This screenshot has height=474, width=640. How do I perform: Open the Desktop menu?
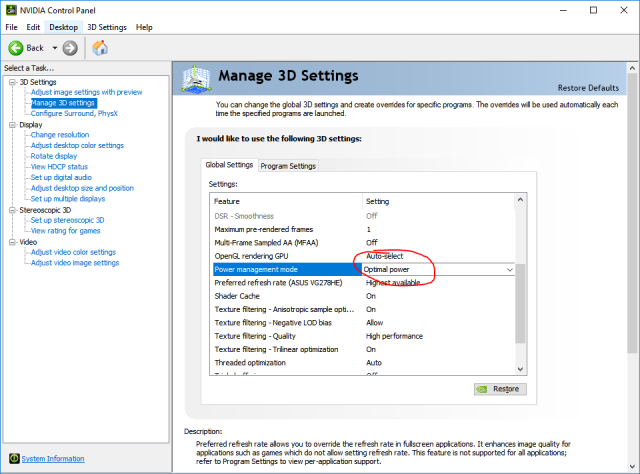tap(63, 27)
